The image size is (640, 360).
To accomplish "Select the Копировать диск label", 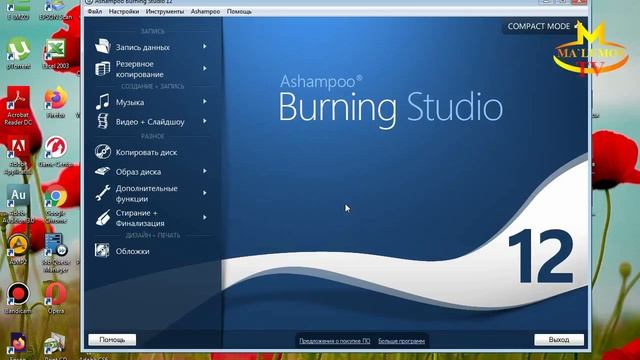I will click(x=147, y=152).
